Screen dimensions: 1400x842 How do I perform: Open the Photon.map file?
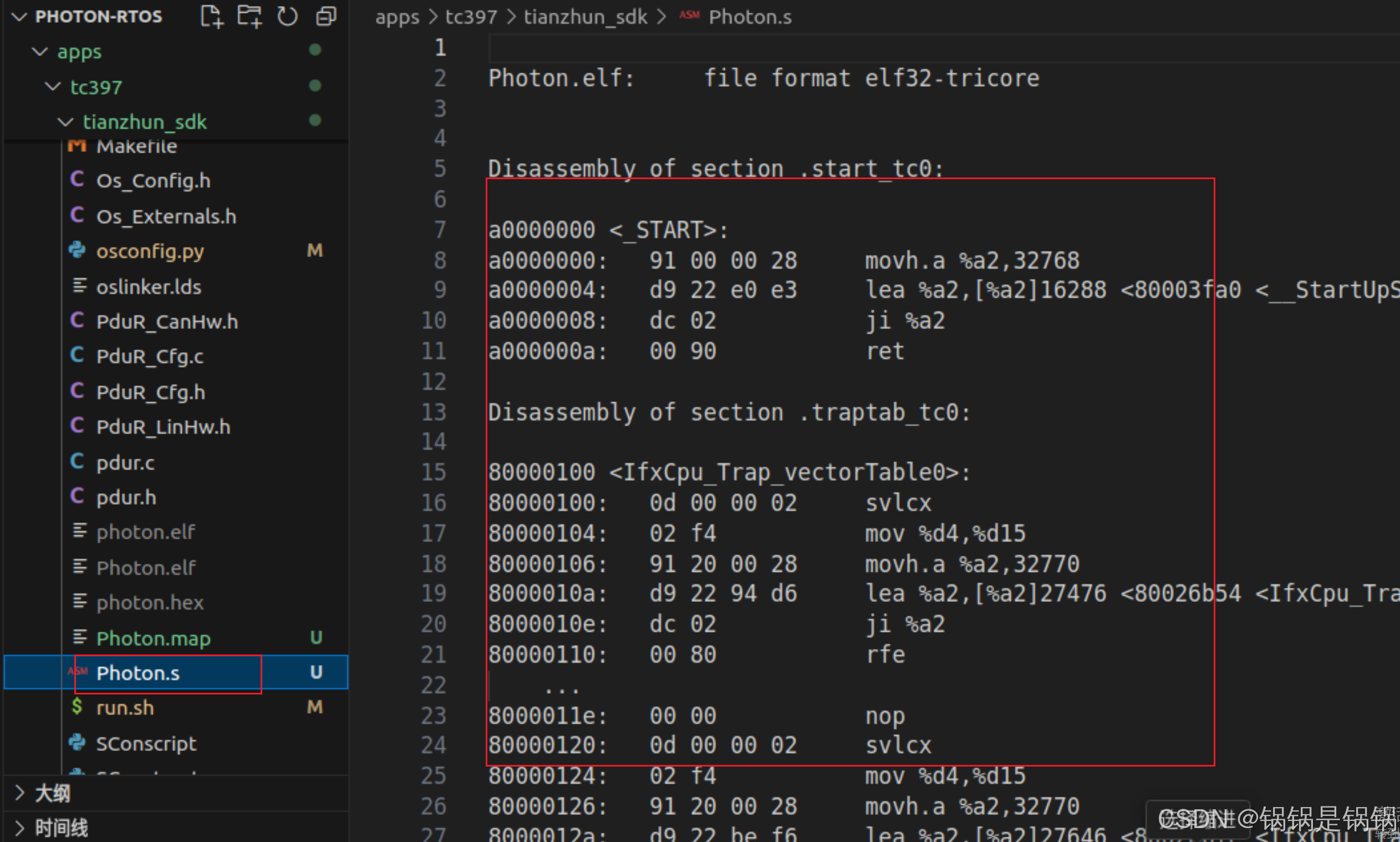(153, 638)
